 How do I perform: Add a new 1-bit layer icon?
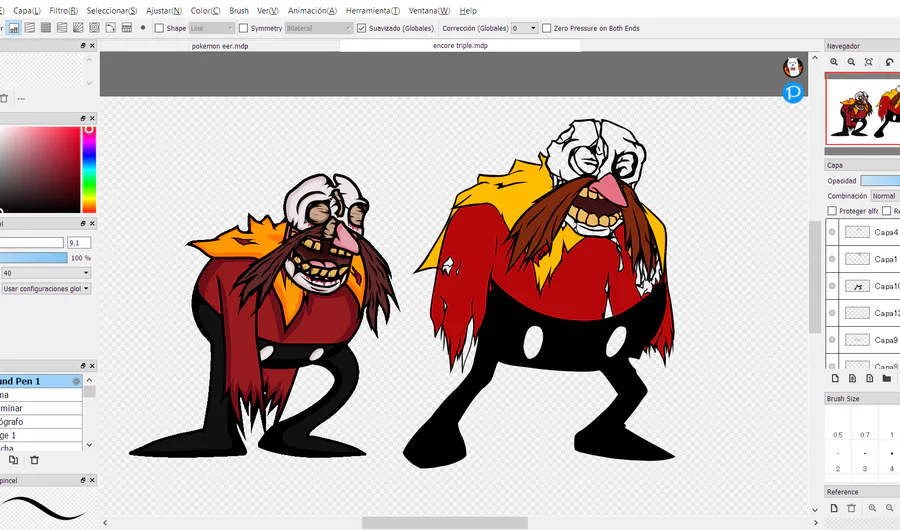(x=870, y=378)
